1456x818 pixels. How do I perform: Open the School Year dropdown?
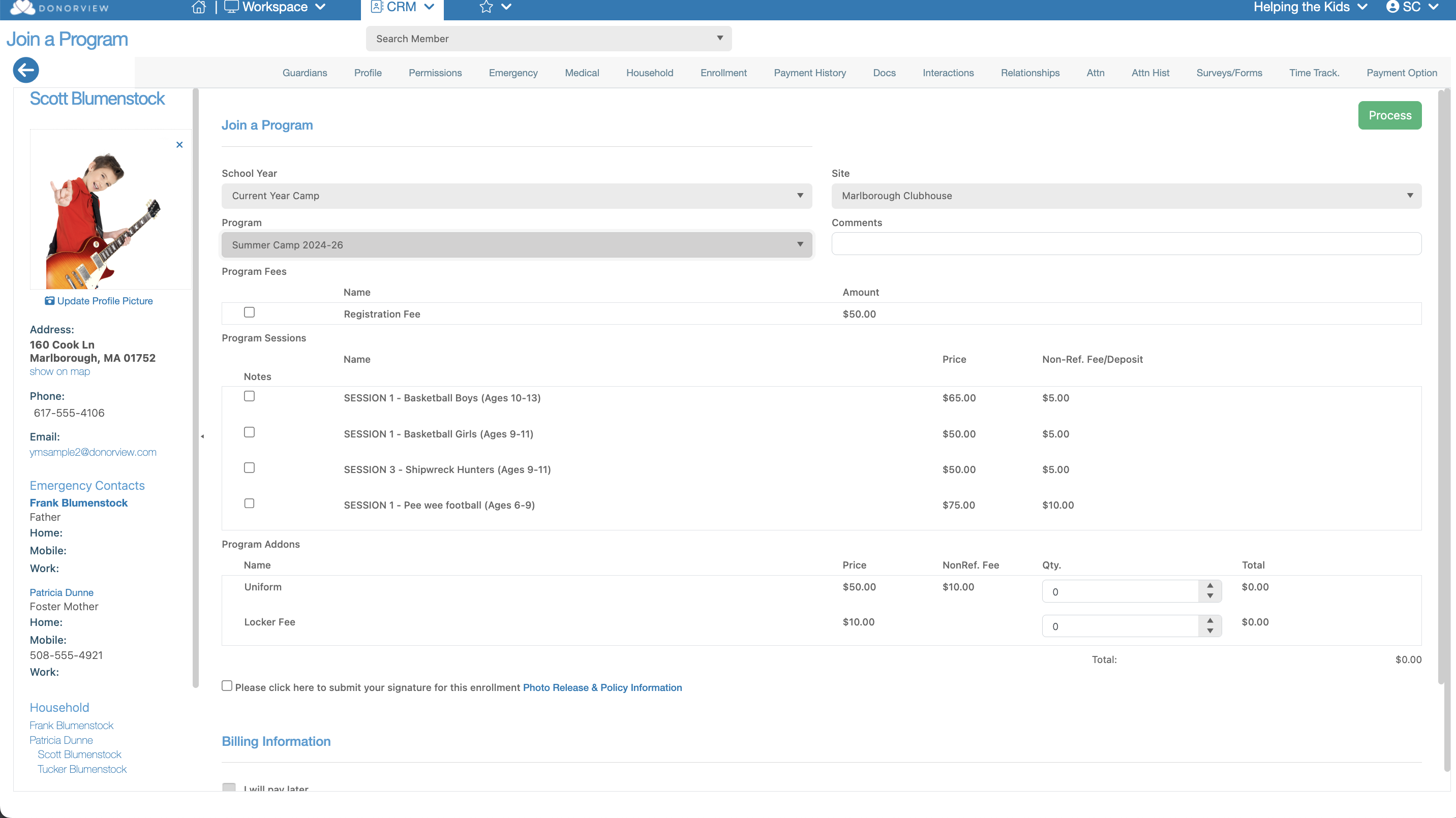[x=517, y=196]
